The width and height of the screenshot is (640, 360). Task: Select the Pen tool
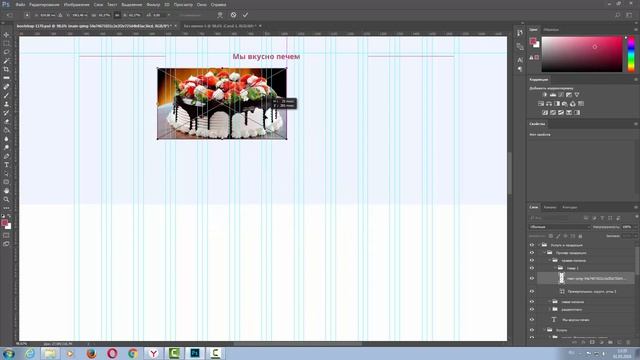coord(6,156)
